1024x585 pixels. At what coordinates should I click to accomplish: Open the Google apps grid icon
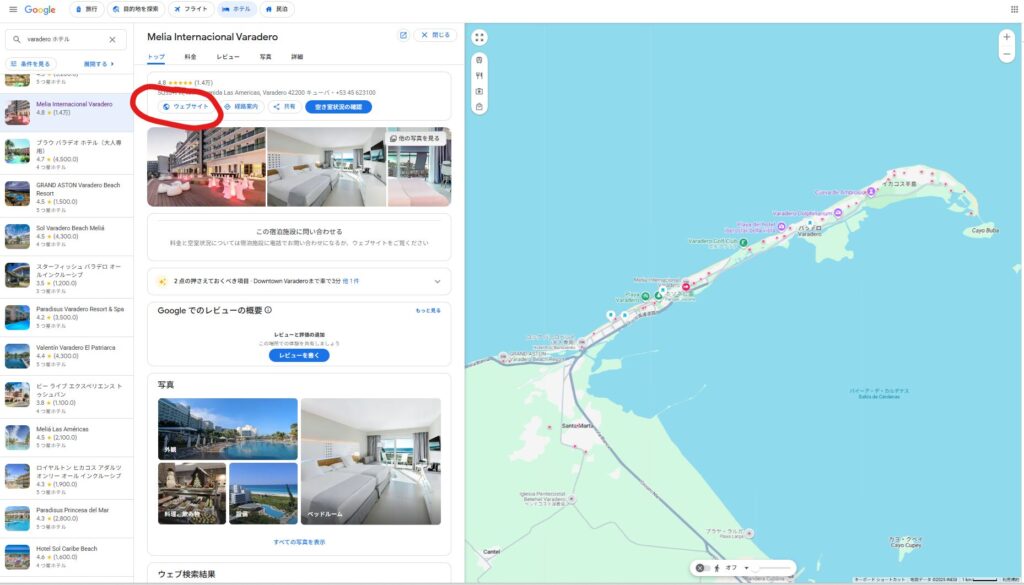[1014, 9]
